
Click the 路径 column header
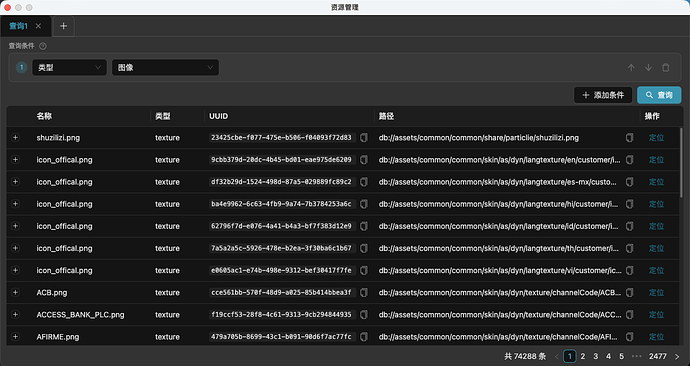tap(386, 116)
